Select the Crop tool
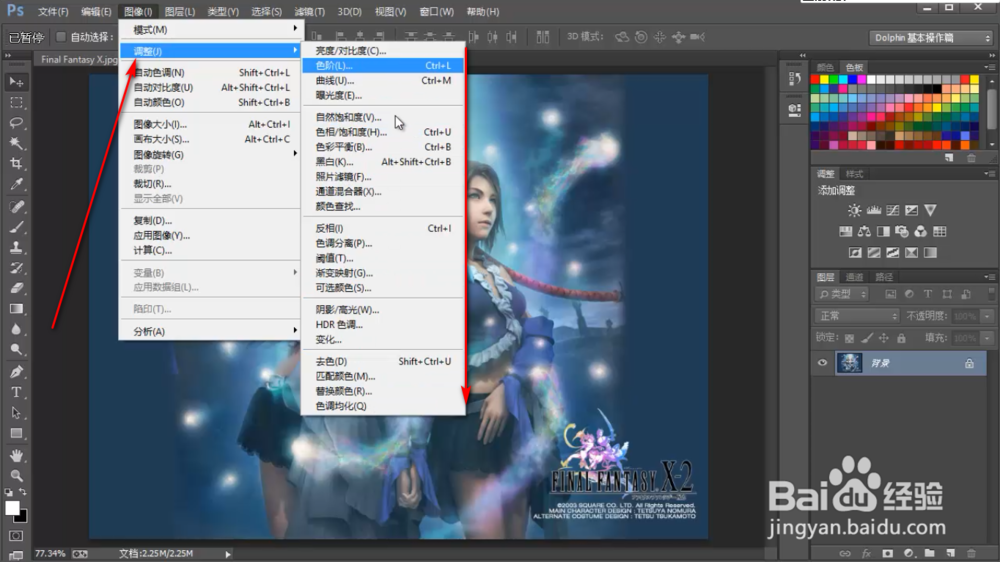Image resolution: width=1000 pixels, height=562 pixels. pyautogui.click(x=16, y=163)
